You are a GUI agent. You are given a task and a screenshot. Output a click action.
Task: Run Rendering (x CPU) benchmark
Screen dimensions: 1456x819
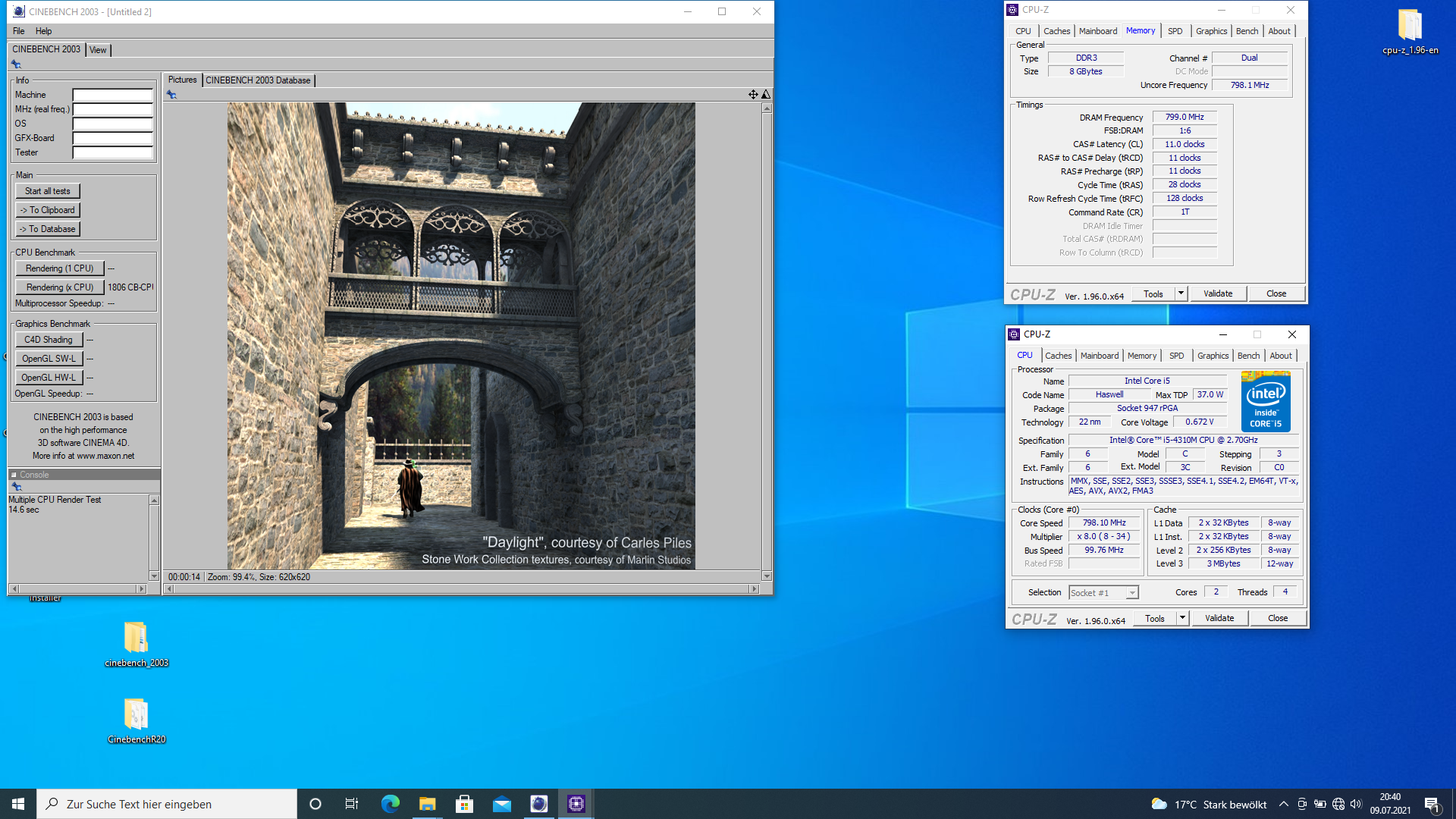60,287
